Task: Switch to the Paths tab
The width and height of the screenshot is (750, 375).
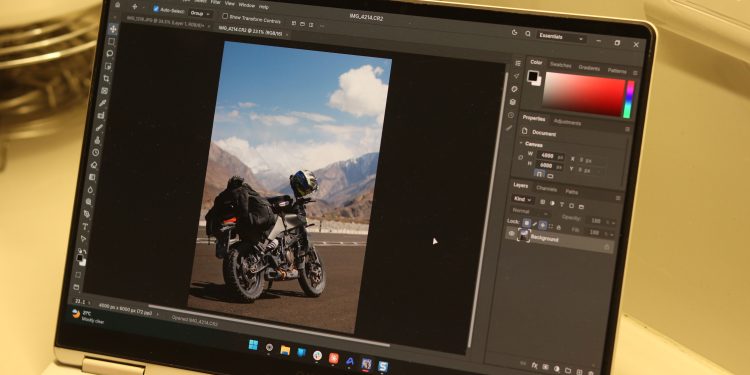Action: pyautogui.click(x=572, y=192)
